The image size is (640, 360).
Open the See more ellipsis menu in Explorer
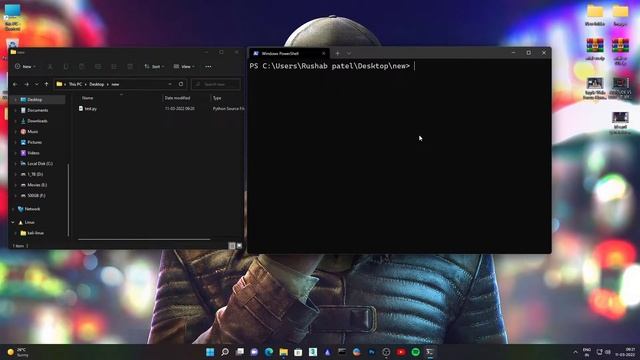click(x=208, y=67)
